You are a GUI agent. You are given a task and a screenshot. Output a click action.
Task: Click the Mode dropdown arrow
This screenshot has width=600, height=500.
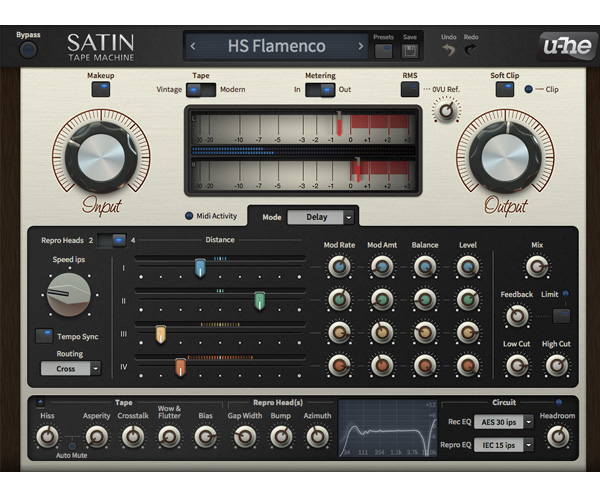pyautogui.click(x=348, y=217)
